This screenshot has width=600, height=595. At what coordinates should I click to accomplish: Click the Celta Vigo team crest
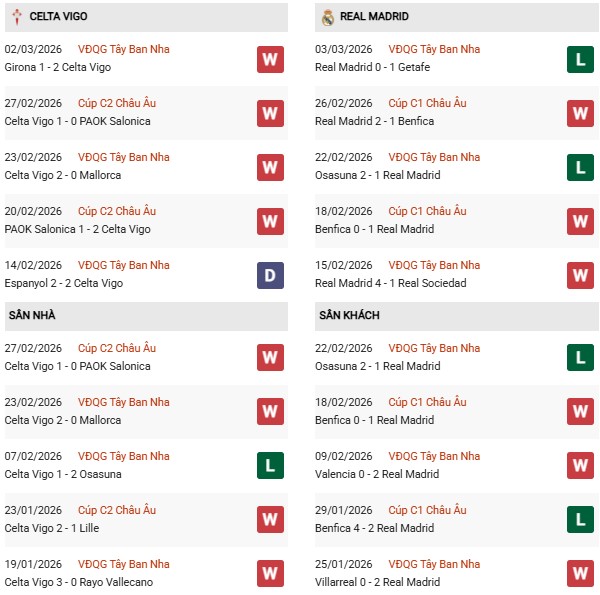click(16, 17)
